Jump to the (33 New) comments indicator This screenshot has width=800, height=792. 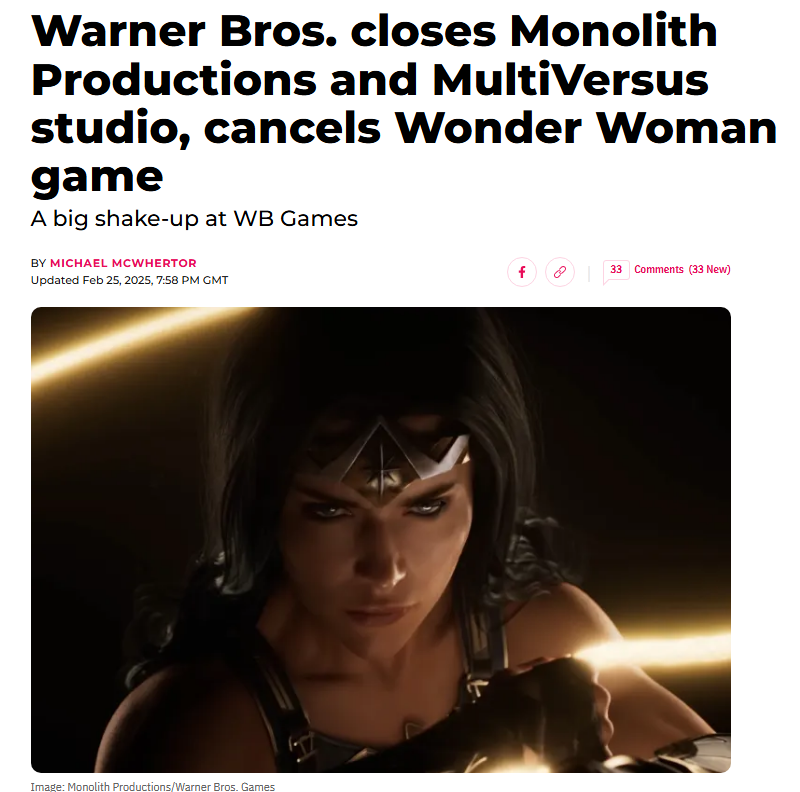(709, 269)
